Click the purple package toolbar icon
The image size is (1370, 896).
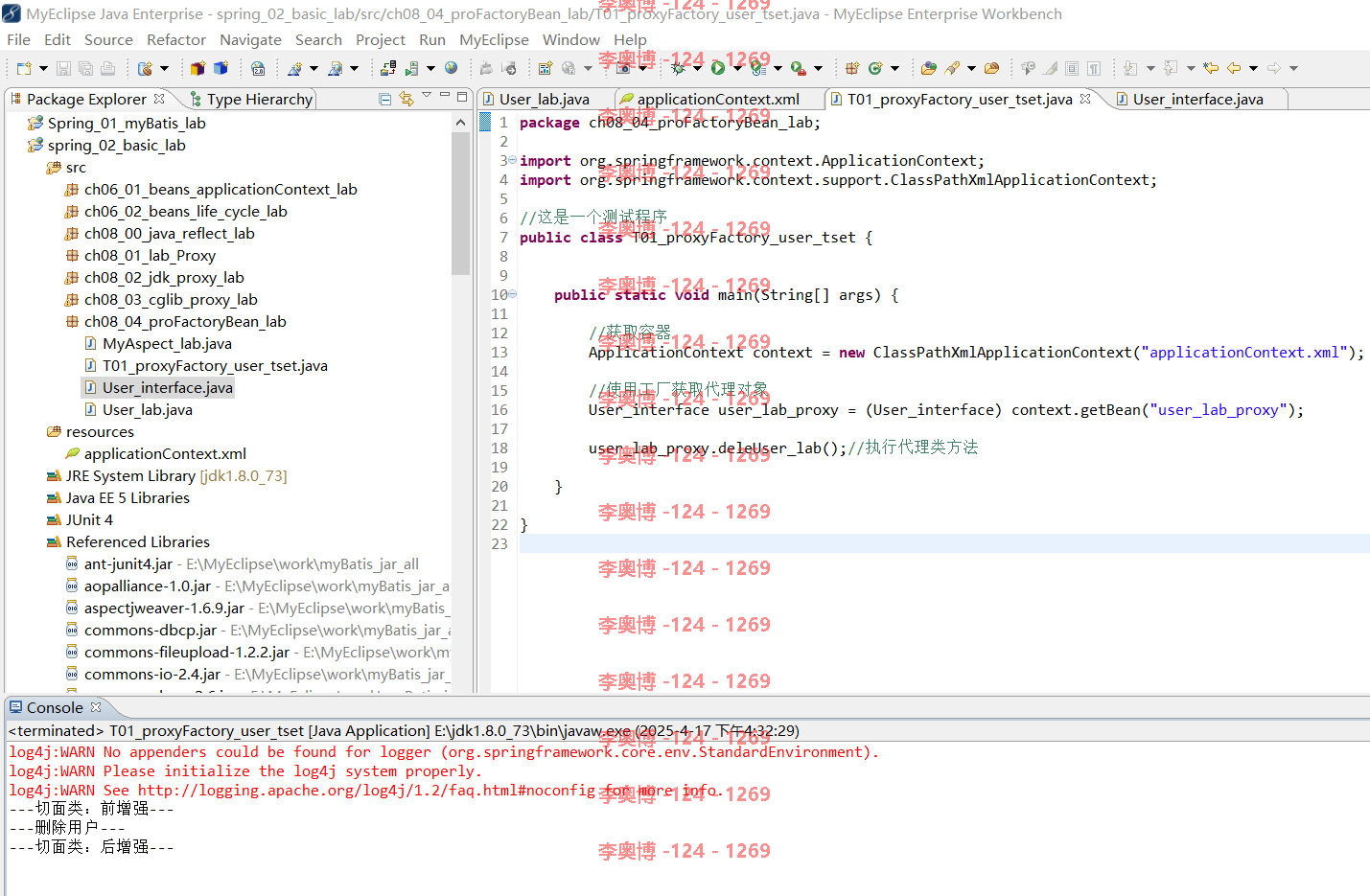click(x=197, y=68)
